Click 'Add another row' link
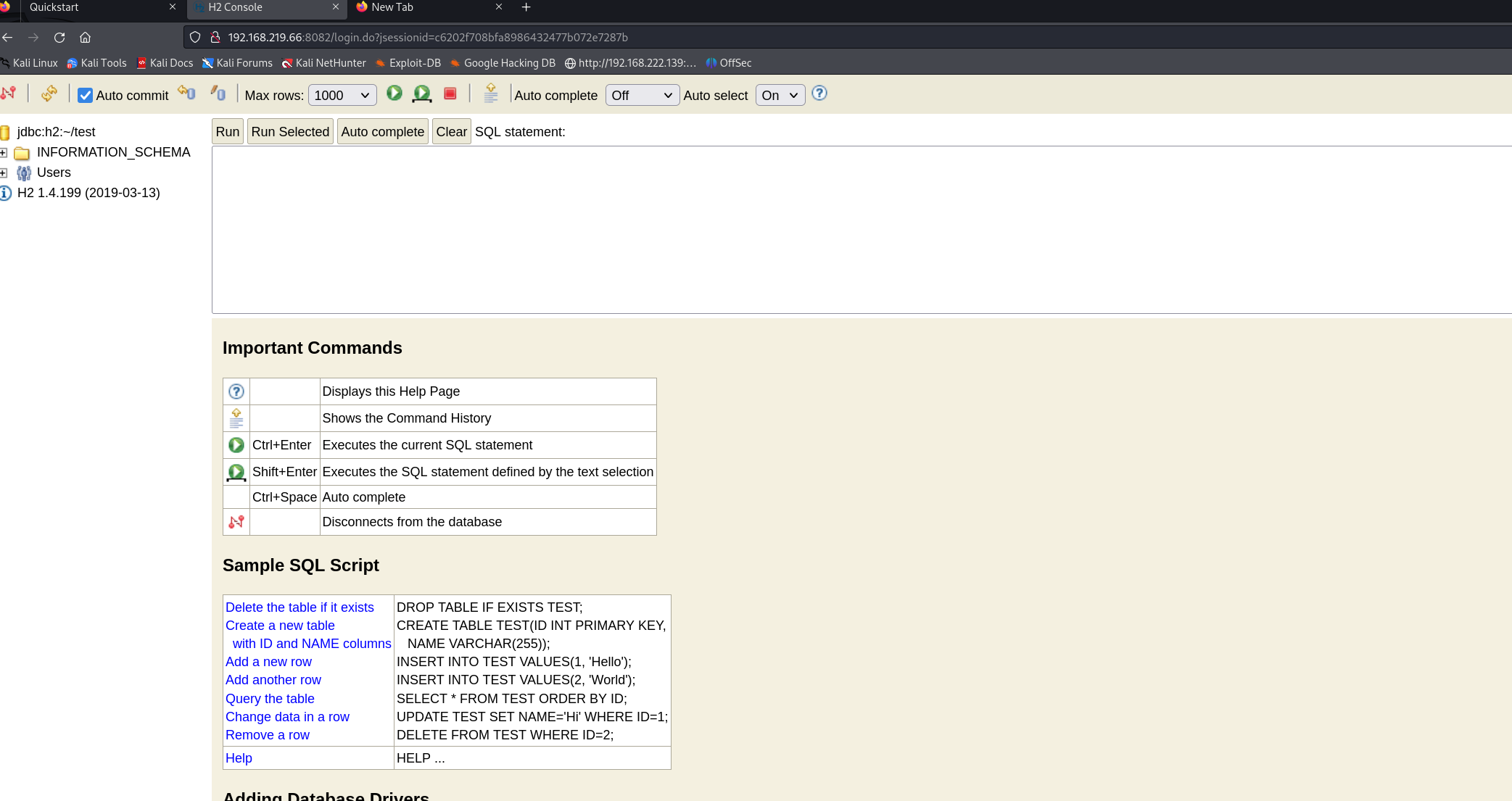The image size is (1512, 801). coord(273,680)
